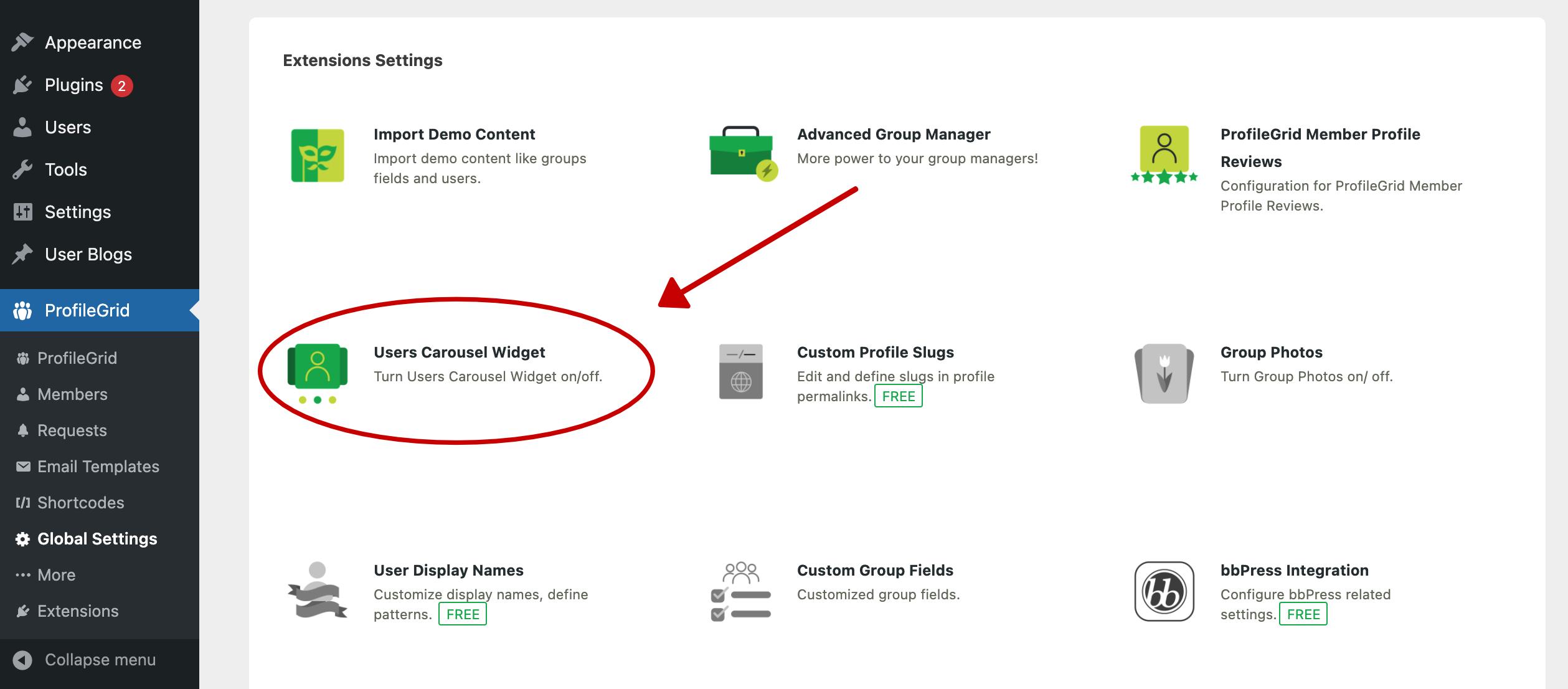Click the User Display Names ribbon icon
Screen dimensions: 1568x689
coord(318,591)
